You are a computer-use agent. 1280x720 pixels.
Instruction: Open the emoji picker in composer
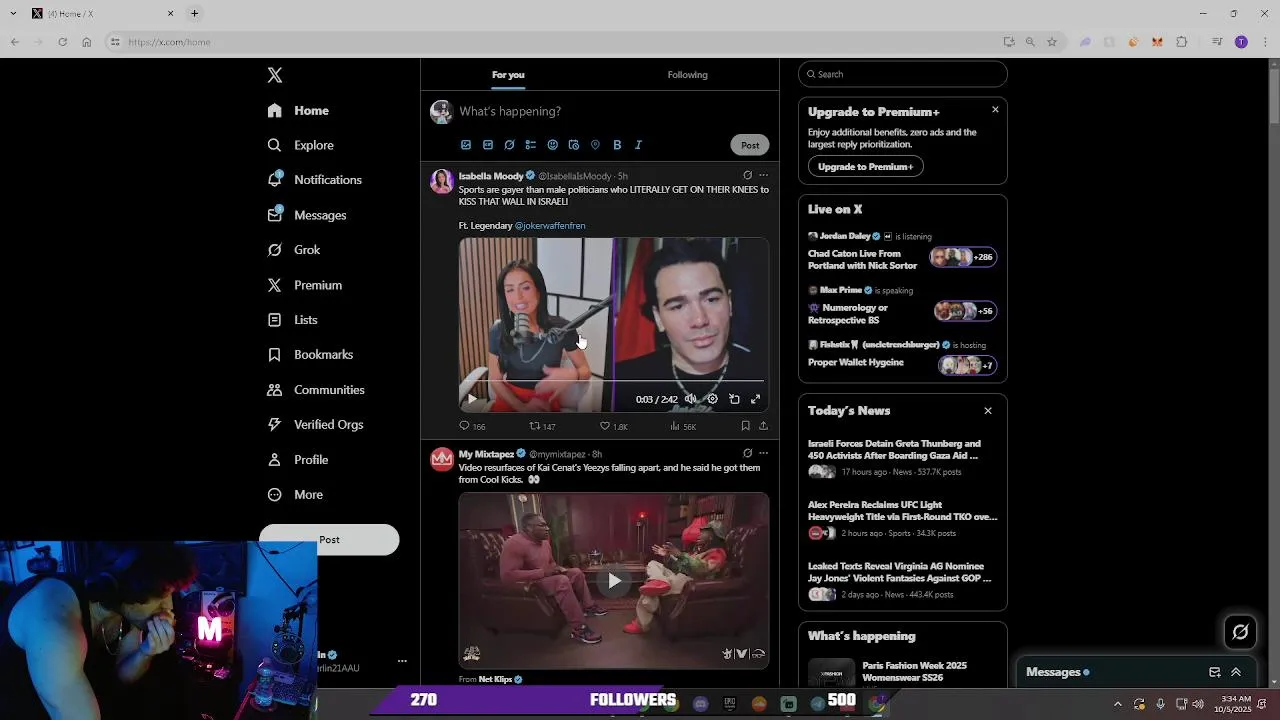click(x=552, y=145)
